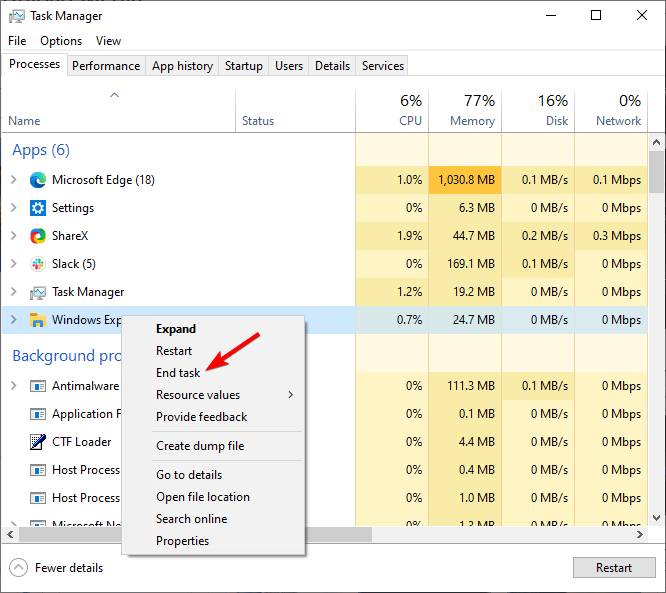The width and height of the screenshot is (666, 593).
Task: Click the CTF Loader pen icon
Action: click(38, 442)
